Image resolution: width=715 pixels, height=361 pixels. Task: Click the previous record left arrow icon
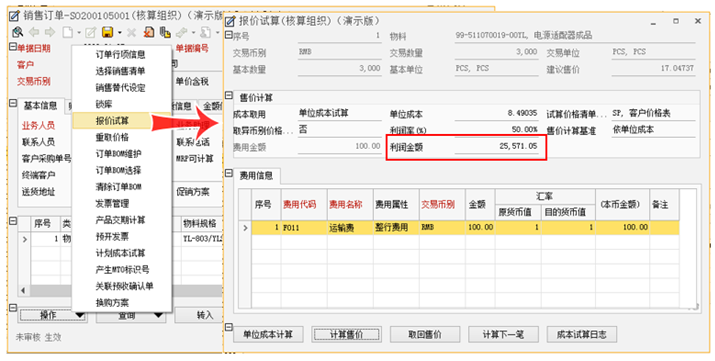(34, 32)
